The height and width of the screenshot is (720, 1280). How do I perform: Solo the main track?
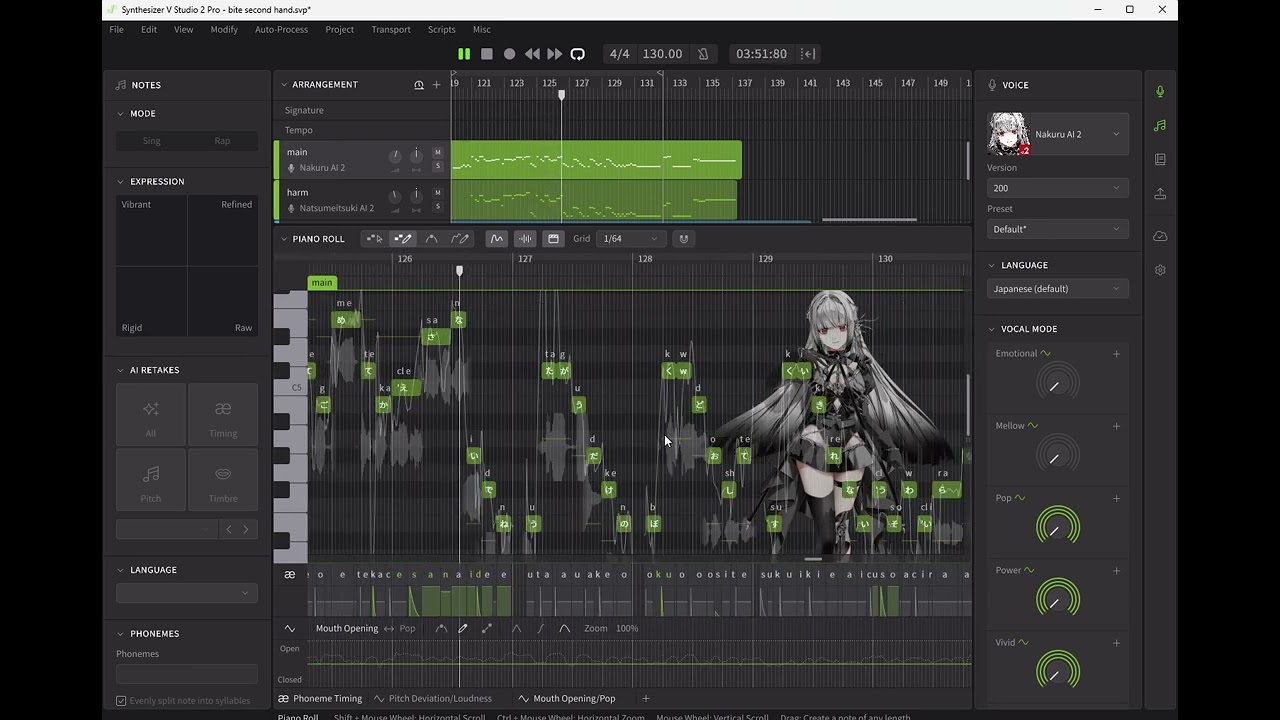point(437,166)
